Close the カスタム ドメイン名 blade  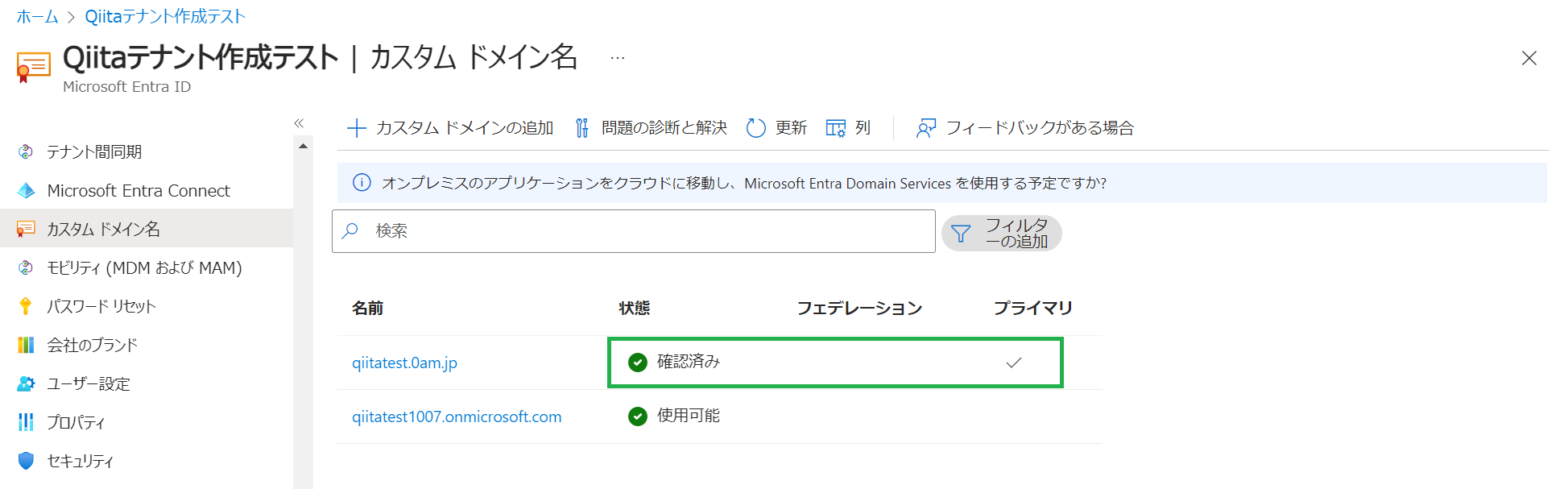pos(1529,58)
